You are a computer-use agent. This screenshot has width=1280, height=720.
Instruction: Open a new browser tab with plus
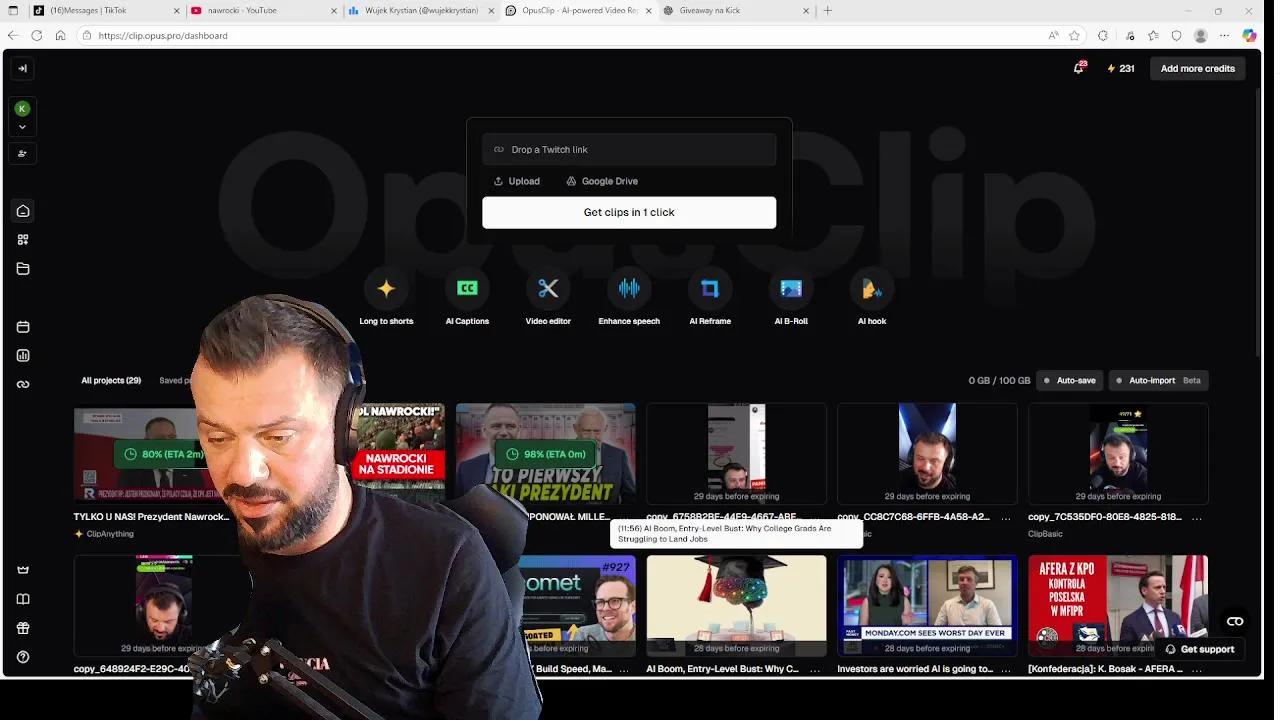[827, 10]
